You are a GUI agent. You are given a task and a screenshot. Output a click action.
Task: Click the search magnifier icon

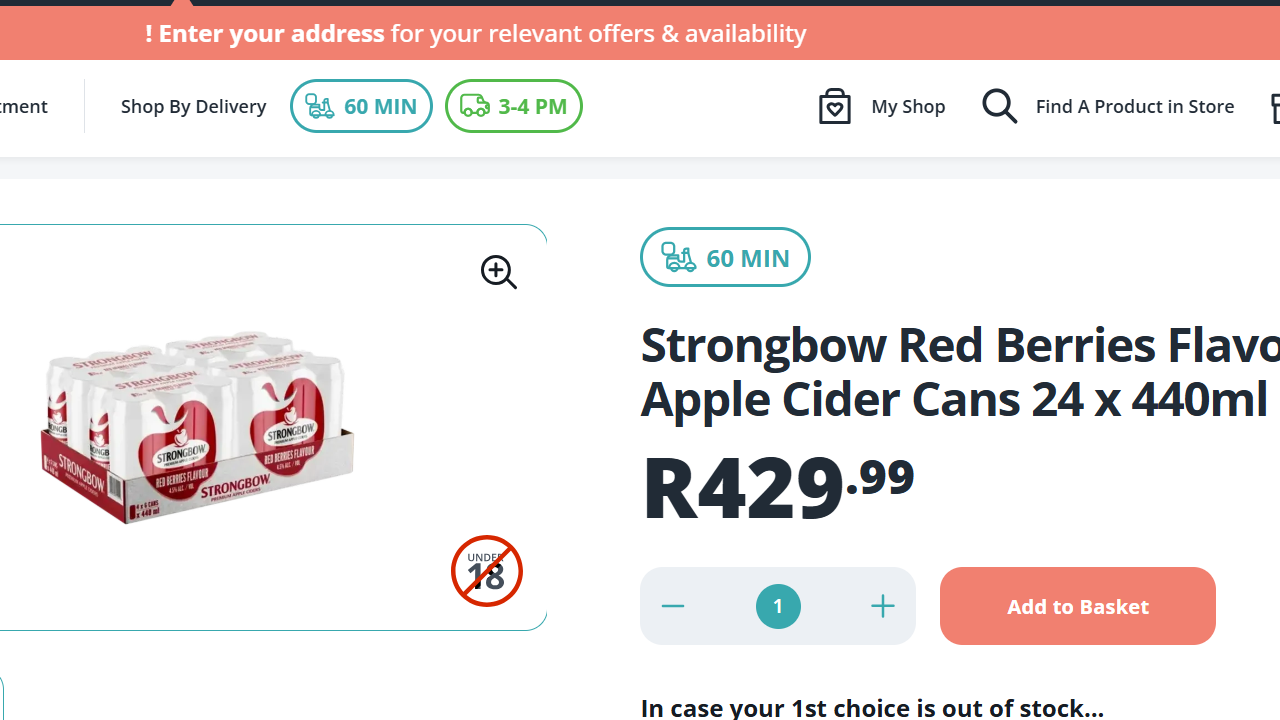tap(999, 106)
